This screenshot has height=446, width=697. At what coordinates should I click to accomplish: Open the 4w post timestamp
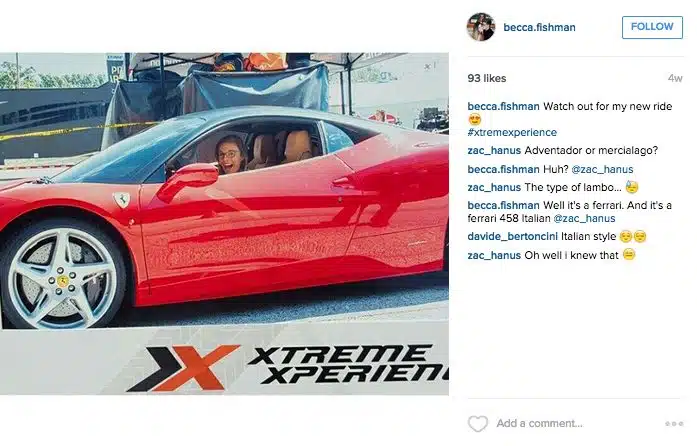(x=675, y=78)
